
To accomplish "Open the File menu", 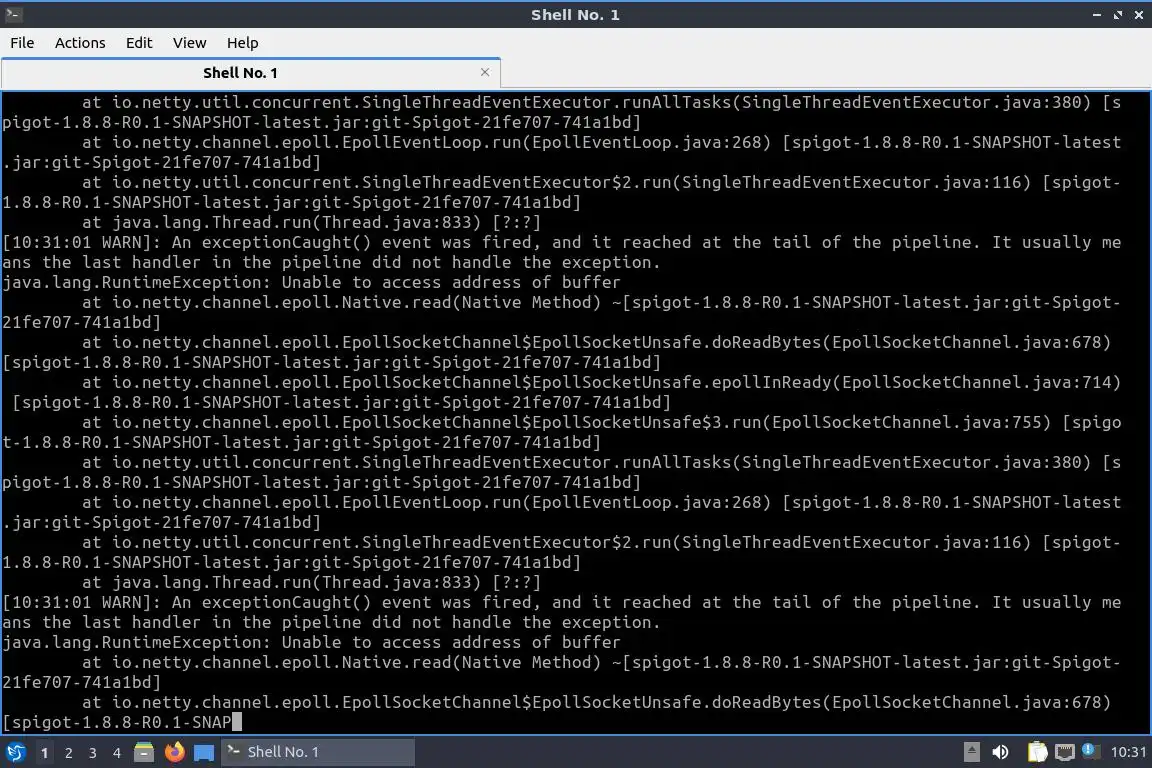I will 22,43.
